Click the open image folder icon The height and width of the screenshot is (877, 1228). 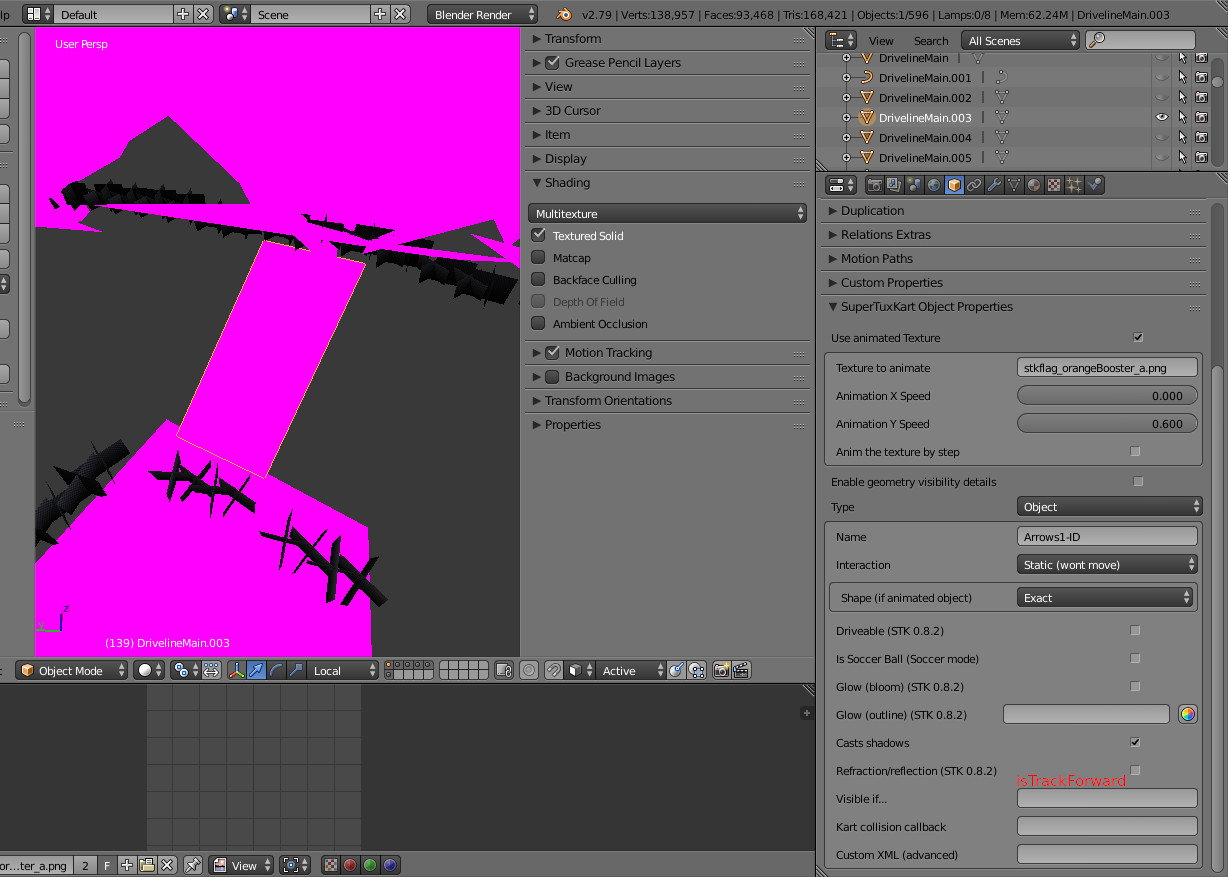coord(147,866)
